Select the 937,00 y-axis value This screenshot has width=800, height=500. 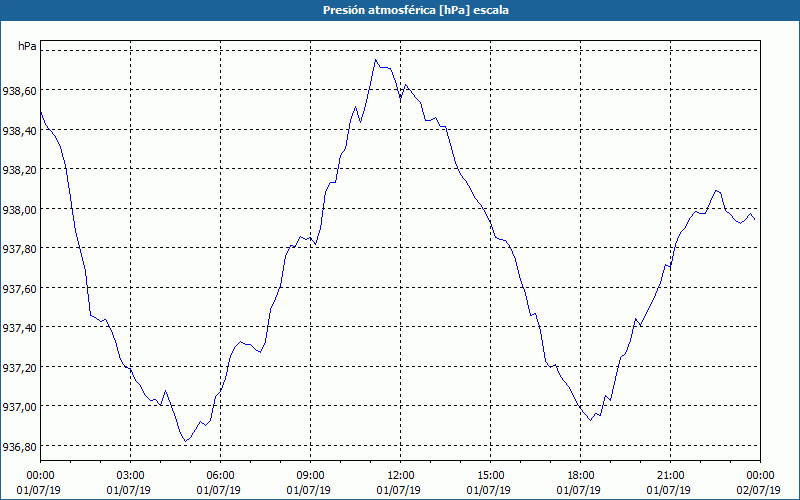(19, 407)
